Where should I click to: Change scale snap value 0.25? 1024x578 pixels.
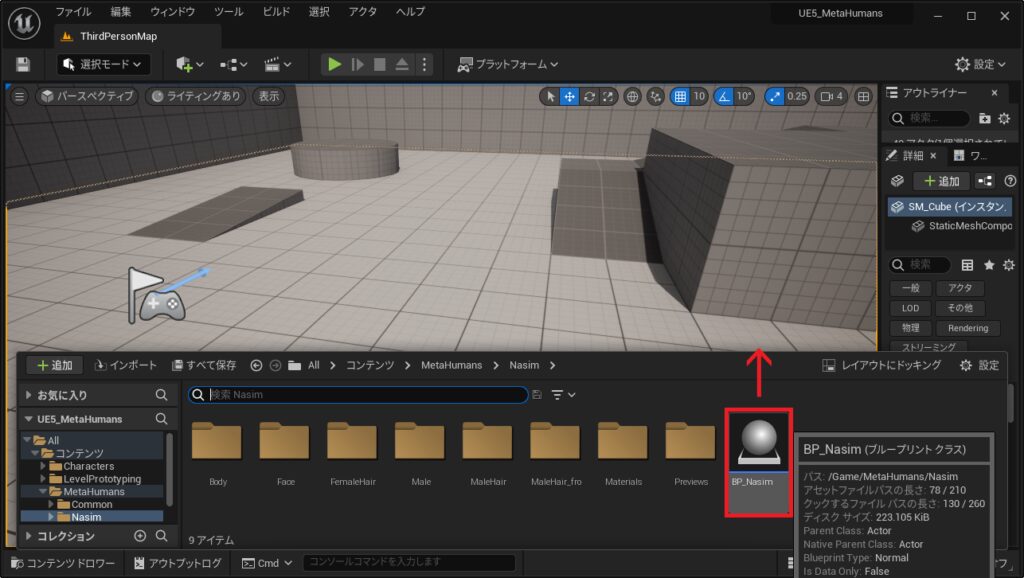tap(797, 96)
